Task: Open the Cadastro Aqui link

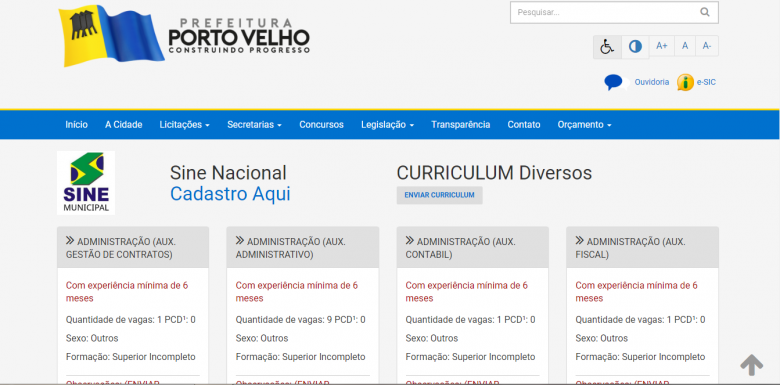Action: (x=230, y=194)
